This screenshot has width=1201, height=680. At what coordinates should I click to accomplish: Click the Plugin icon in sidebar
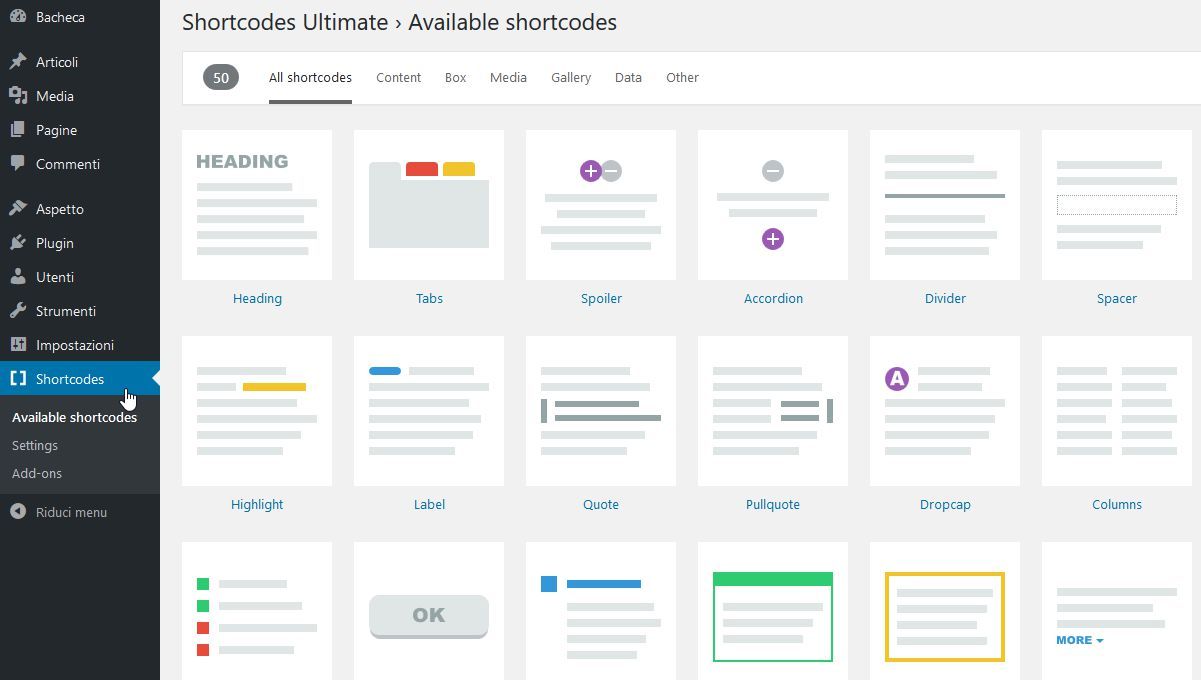click(x=18, y=243)
